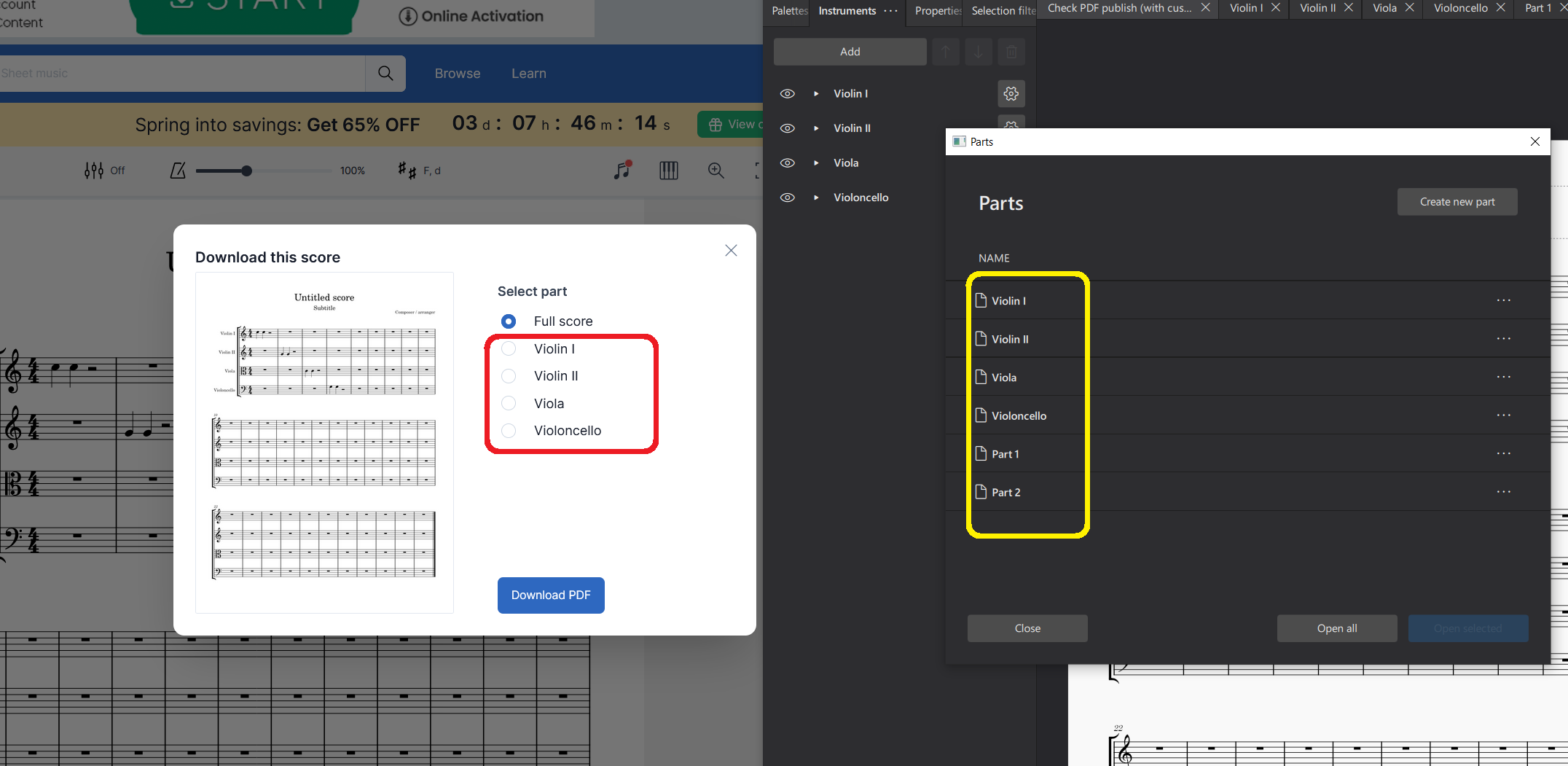The height and width of the screenshot is (766, 1568).
Task: Switch to the Palettes tab
Action: point(788,10)
